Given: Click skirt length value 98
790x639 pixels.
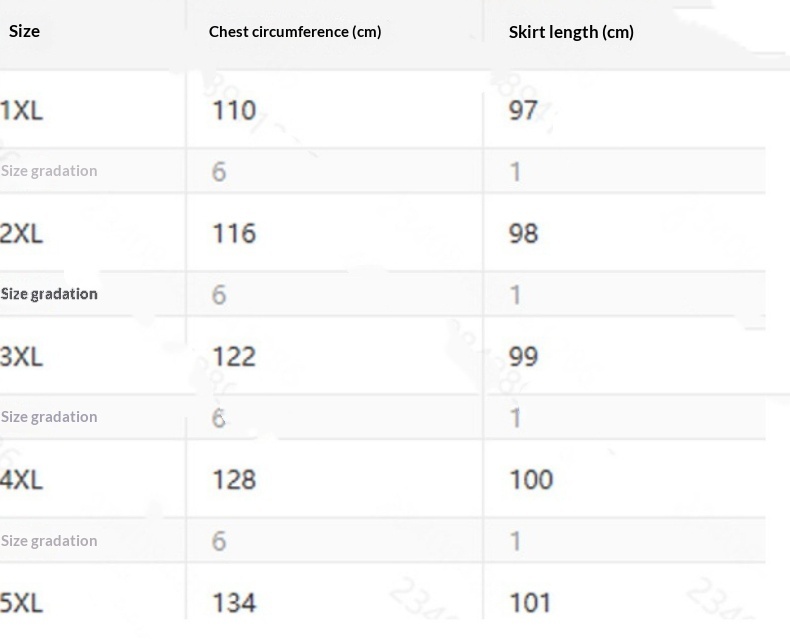Looking at the screenshot, I should click(x=523, y=234).
